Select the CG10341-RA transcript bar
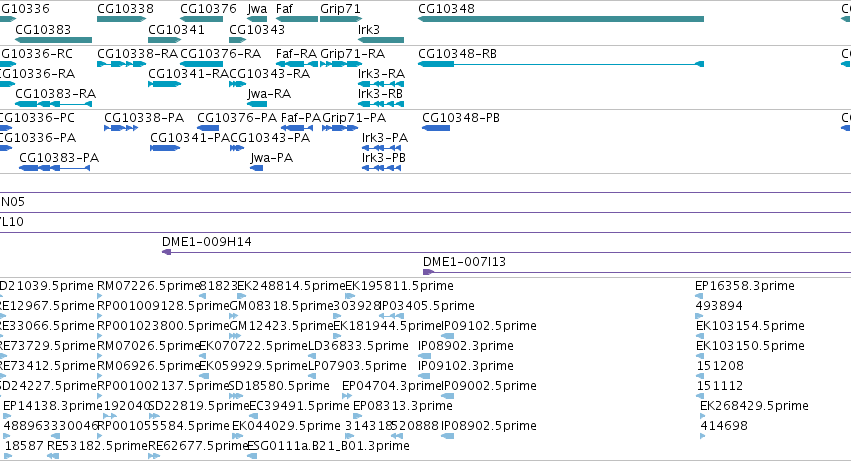 (165, 84)
